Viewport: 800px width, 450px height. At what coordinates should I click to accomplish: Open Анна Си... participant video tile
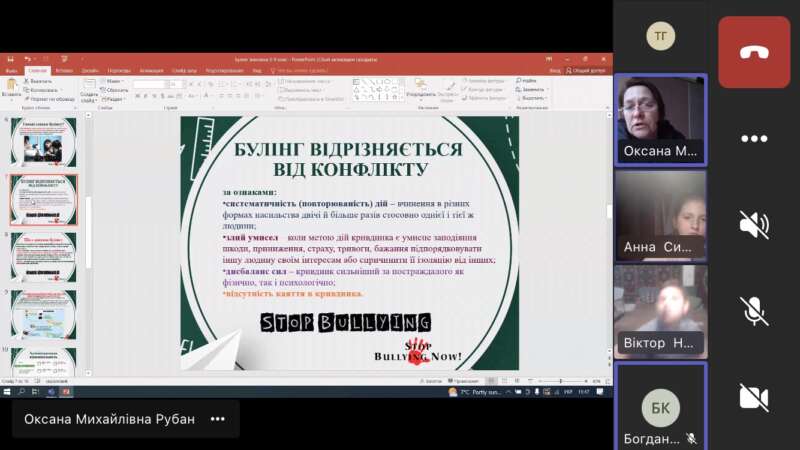(660, 215)
